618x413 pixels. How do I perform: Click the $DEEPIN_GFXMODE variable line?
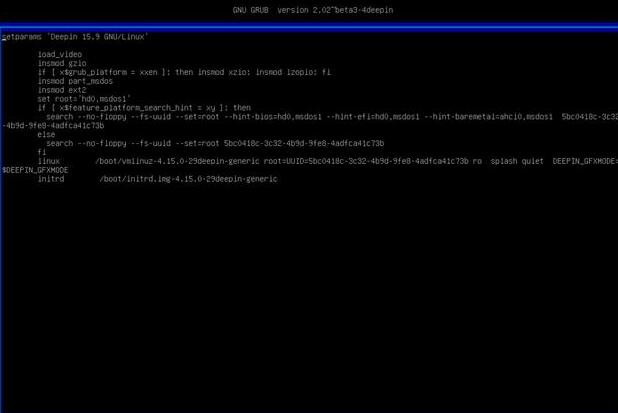tap(36, 170)
